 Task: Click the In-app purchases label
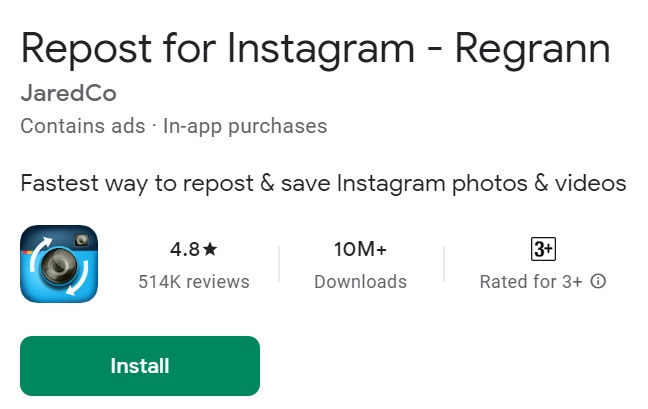245,127
